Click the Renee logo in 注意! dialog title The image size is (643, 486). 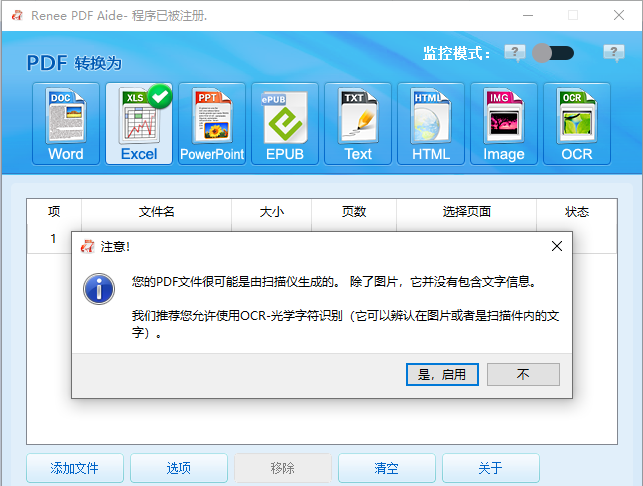tap(87, 246)
